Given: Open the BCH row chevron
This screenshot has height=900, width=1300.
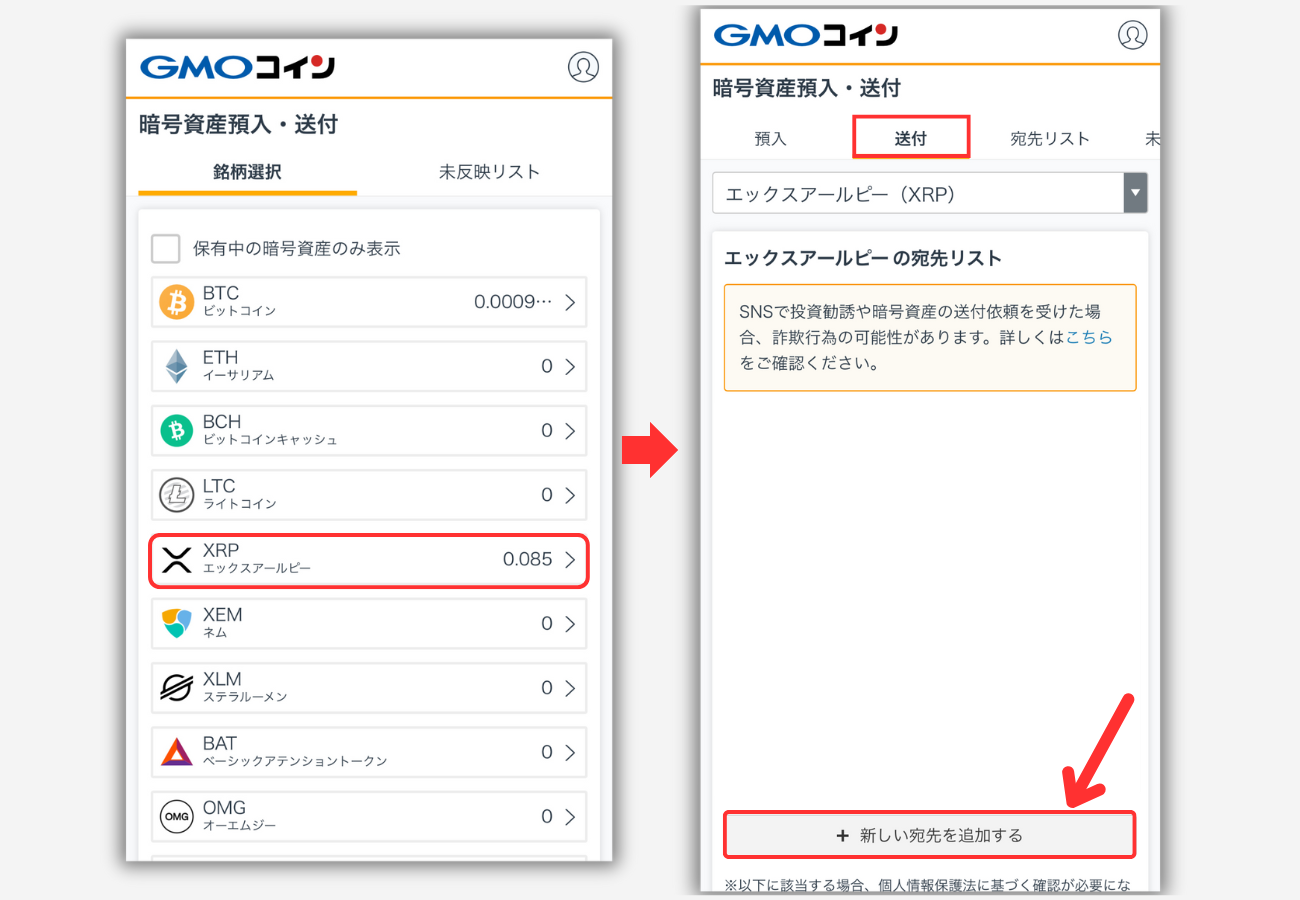Looking at the screenshot, I should click(570, 431).
